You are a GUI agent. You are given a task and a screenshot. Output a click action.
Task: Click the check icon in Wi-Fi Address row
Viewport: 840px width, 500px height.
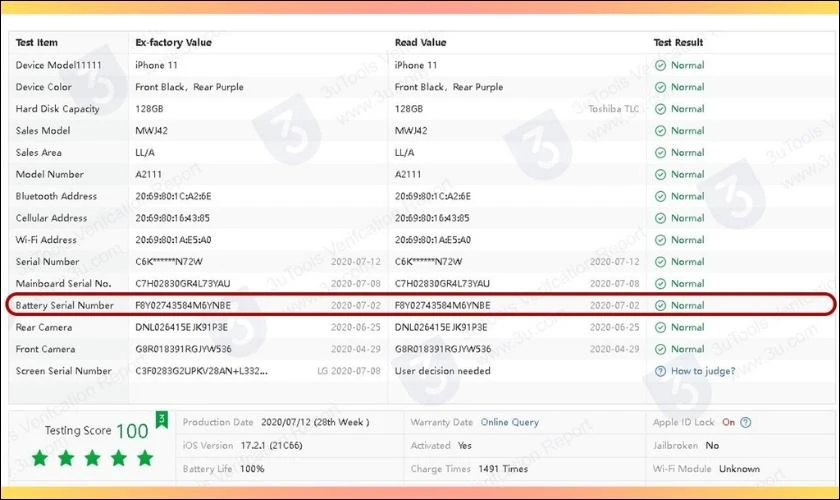[660, 240]
